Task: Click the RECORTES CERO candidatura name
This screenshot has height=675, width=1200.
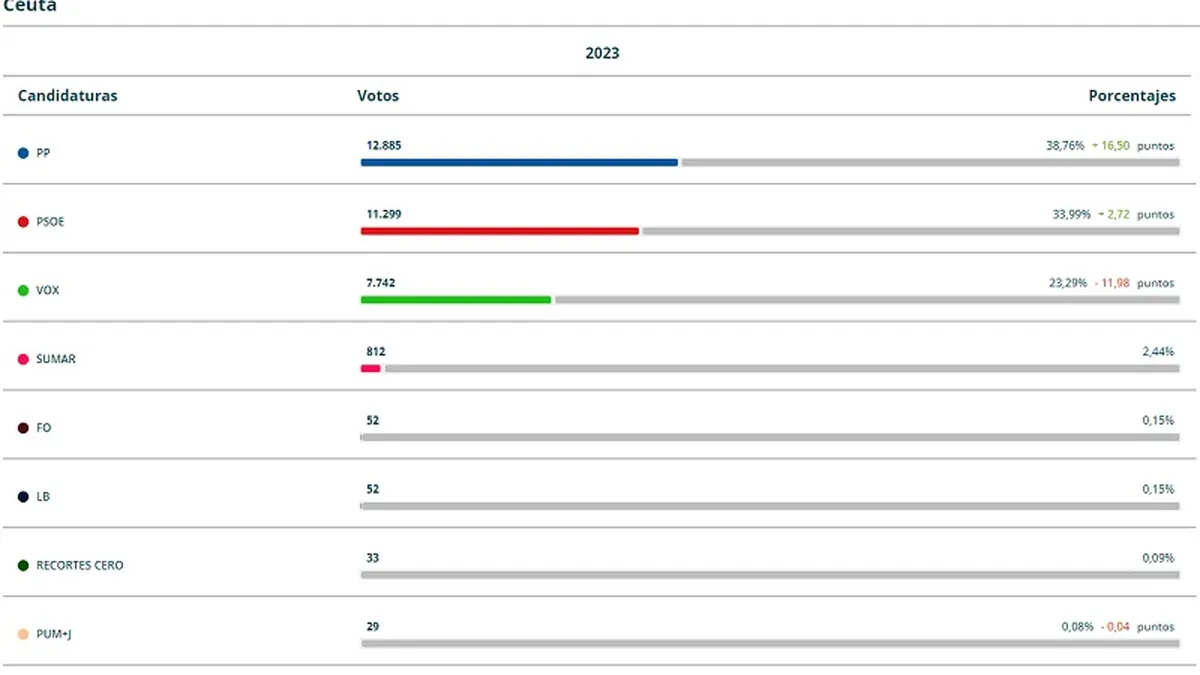Action: [80, 566]
